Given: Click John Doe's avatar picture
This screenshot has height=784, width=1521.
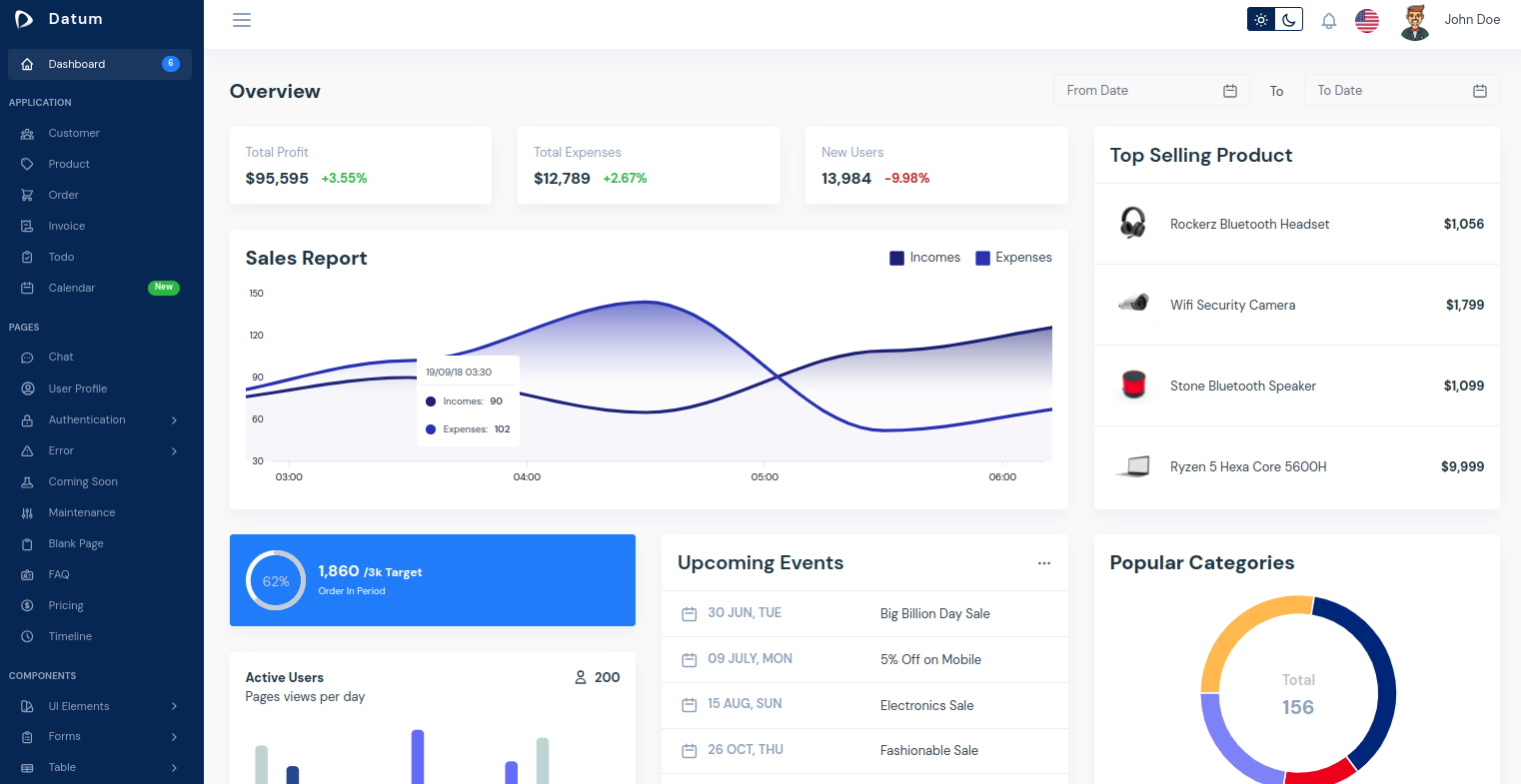Looking at the screenshot, I should [x=1414, y=21].
